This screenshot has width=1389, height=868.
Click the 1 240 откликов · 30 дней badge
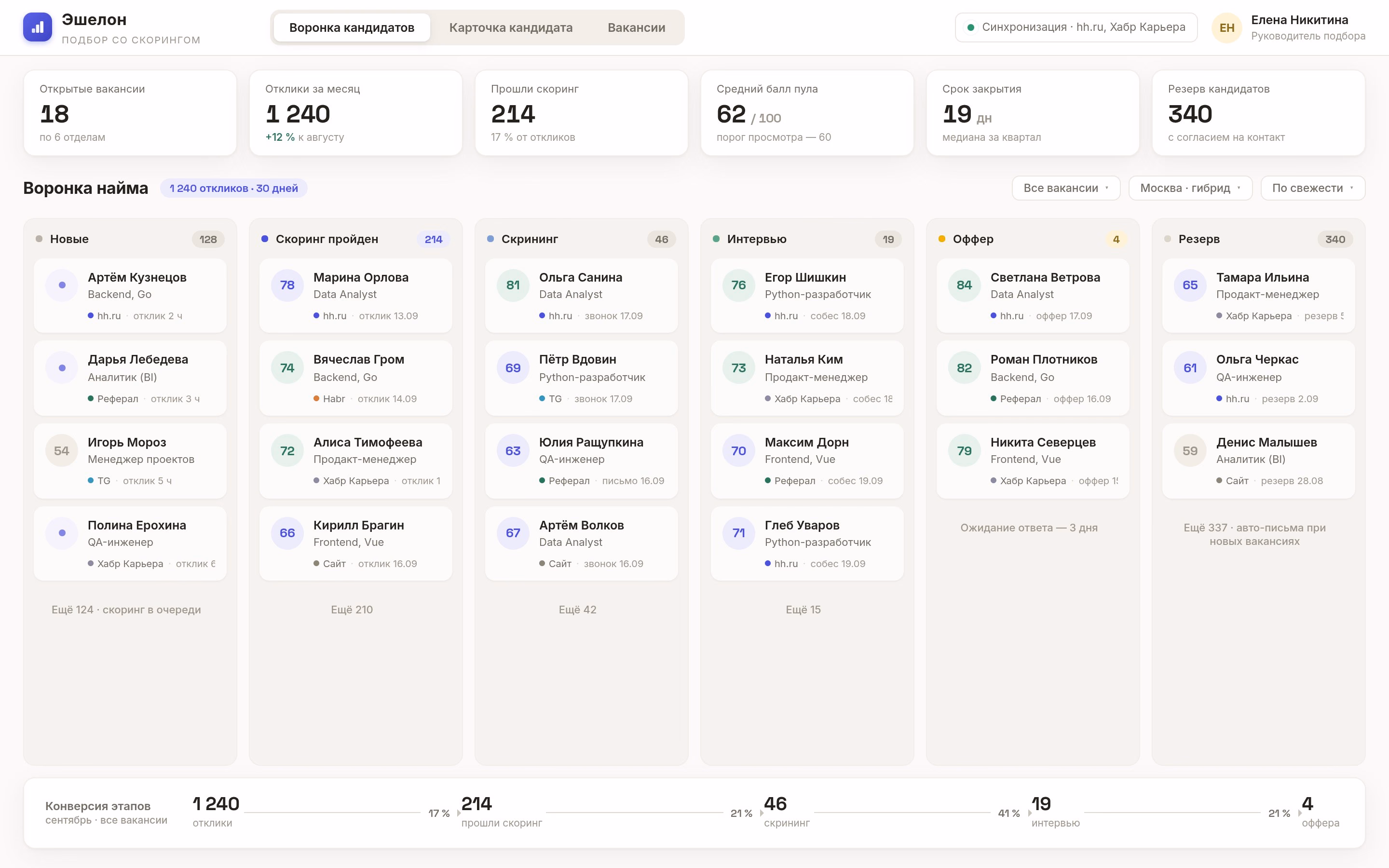pos(233,188)
